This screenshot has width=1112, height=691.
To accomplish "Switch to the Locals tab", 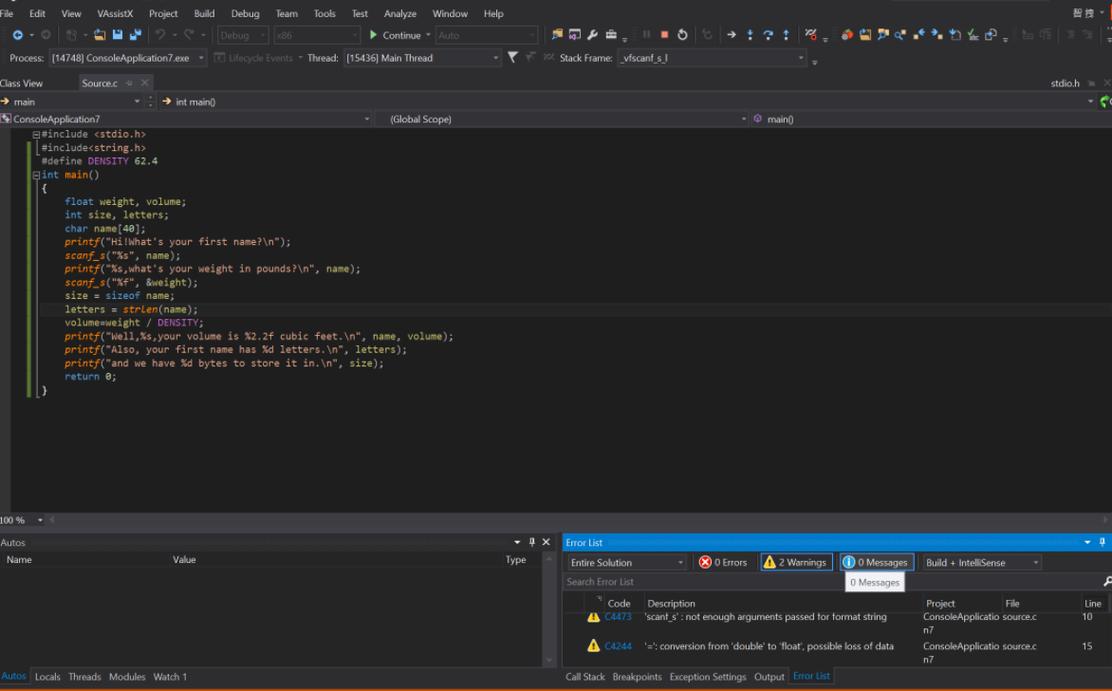I will (47, 677).
